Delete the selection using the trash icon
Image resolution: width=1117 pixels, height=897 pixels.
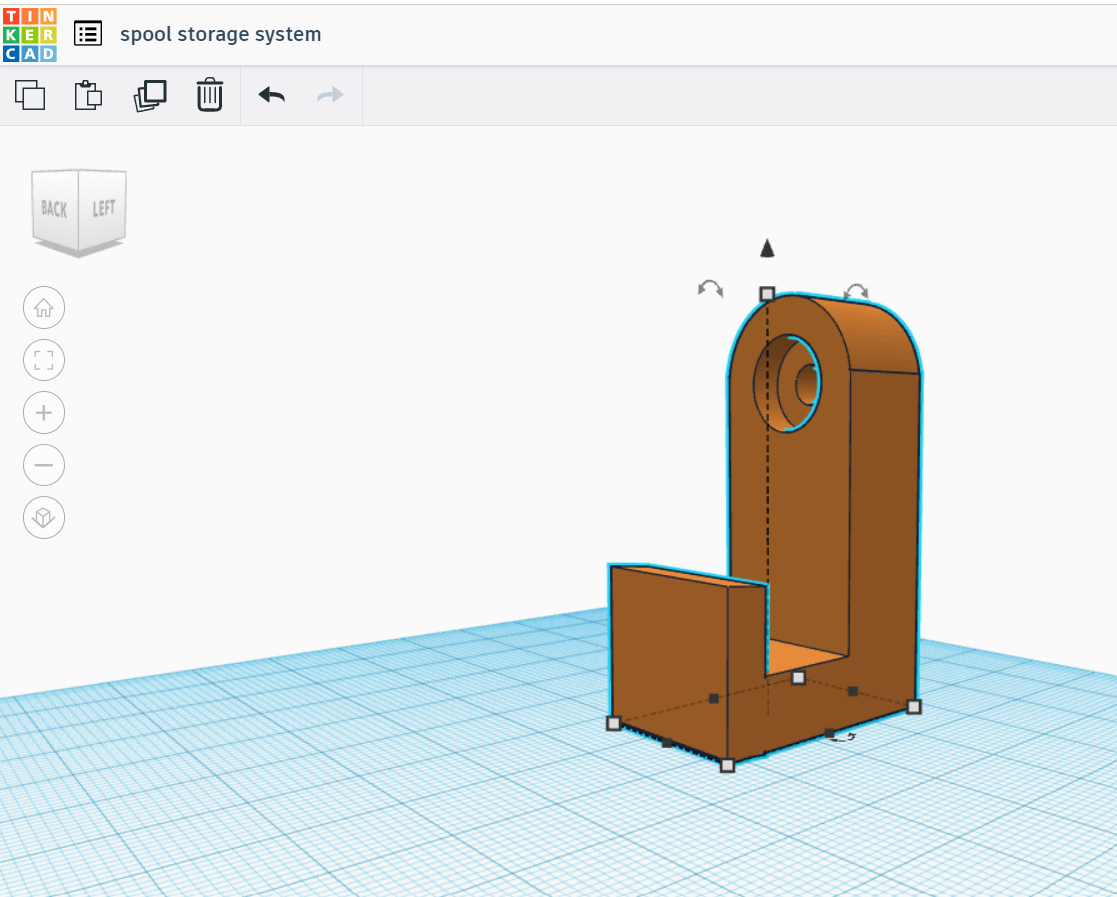pos(209,95)
